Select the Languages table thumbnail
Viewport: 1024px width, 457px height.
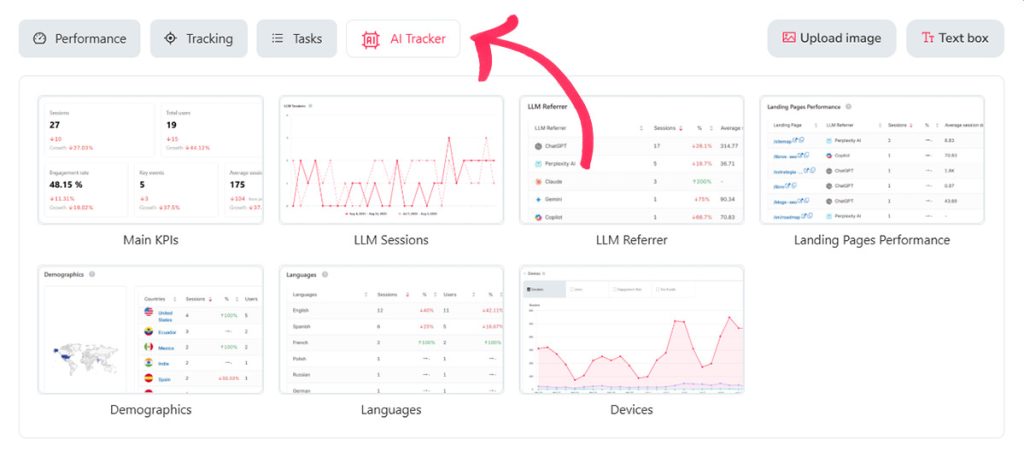pos(391,330)
